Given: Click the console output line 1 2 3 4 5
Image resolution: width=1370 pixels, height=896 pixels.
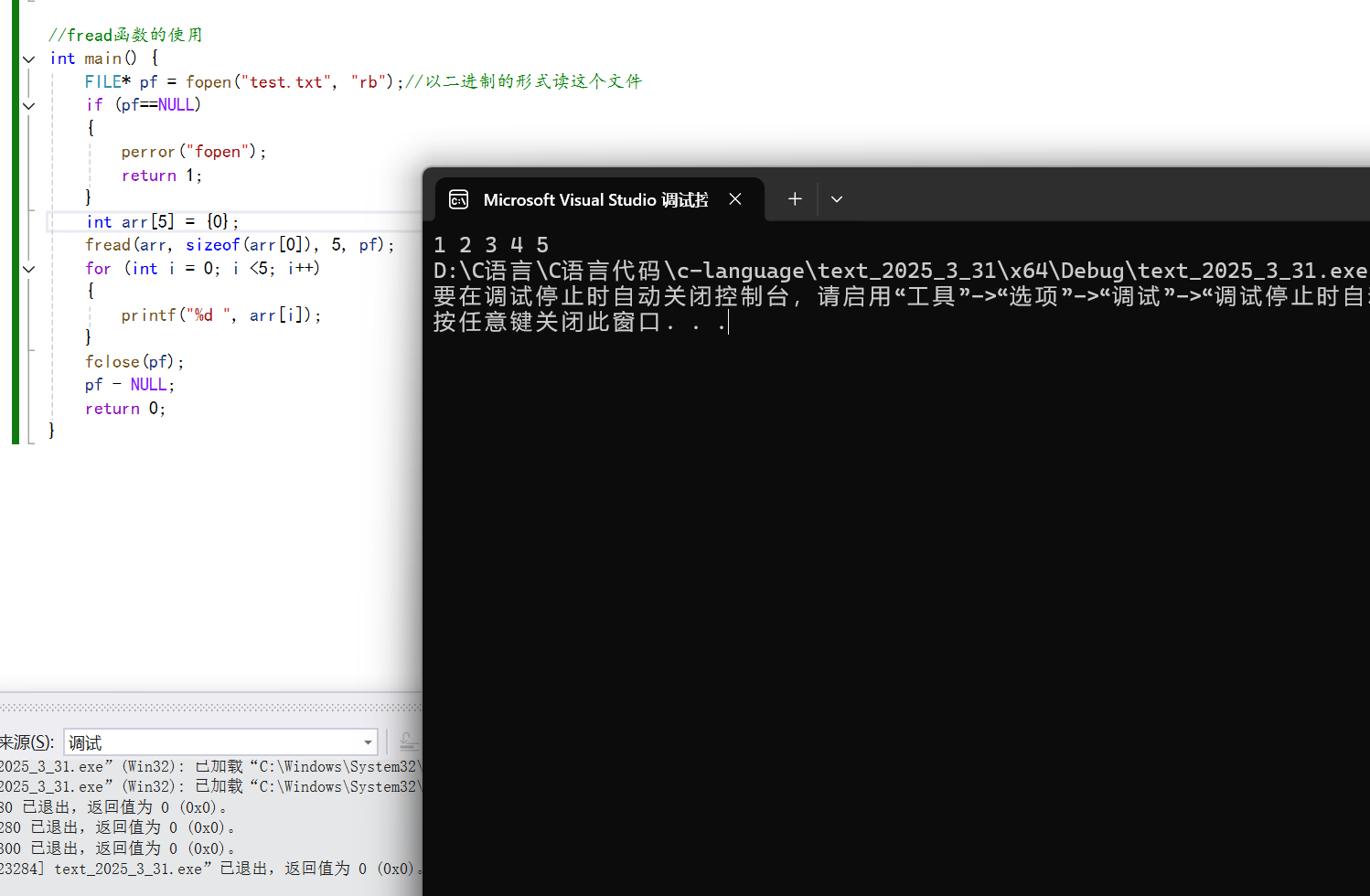Looking at the screenshot, I should pos(491,245).
